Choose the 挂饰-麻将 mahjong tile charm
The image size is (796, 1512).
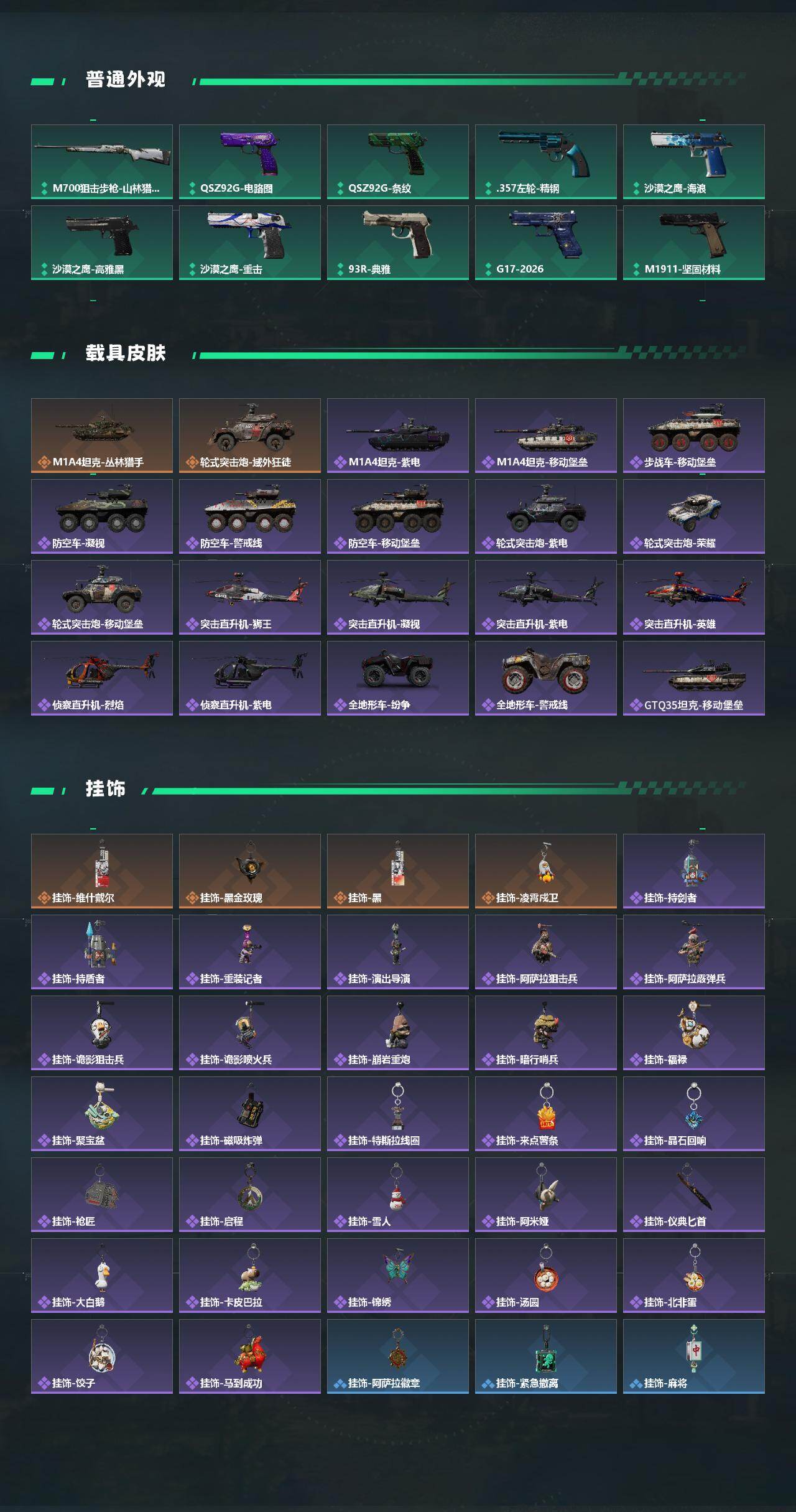[x=694, y=1356]
